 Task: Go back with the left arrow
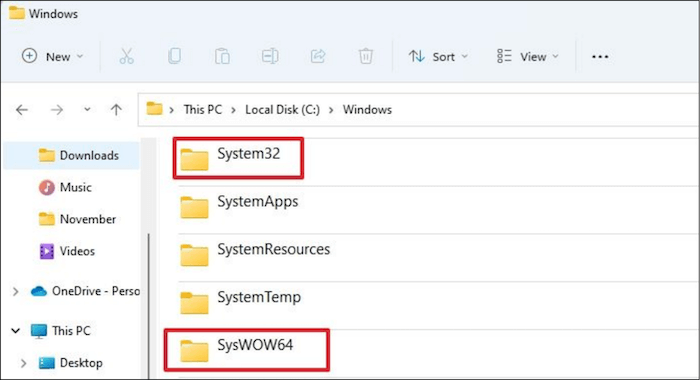pyautogui.click(x=22, y=110)
